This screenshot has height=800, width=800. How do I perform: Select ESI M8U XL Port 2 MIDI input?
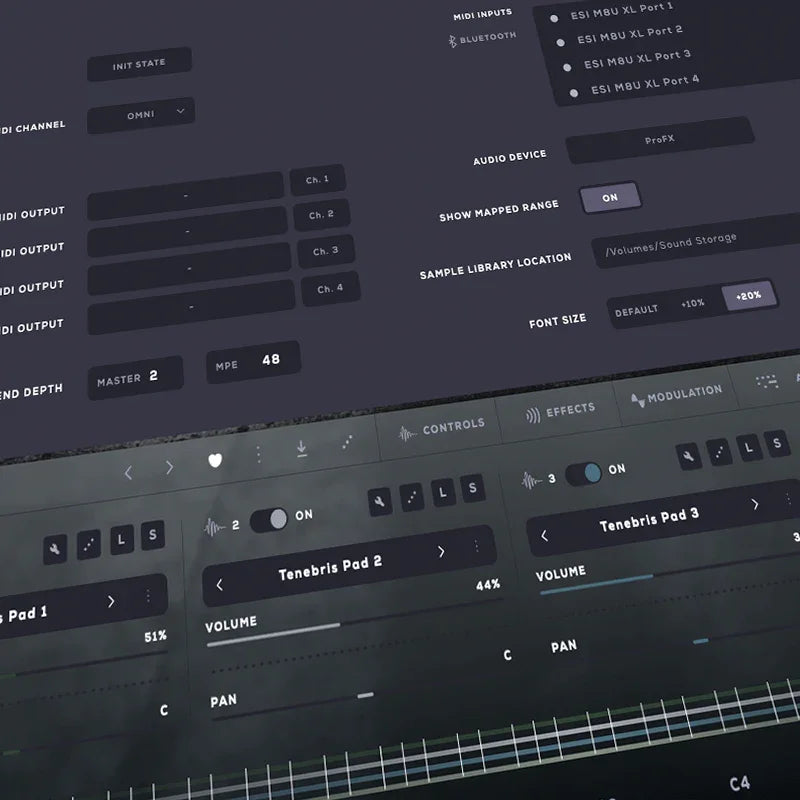[x=628, y=31]
